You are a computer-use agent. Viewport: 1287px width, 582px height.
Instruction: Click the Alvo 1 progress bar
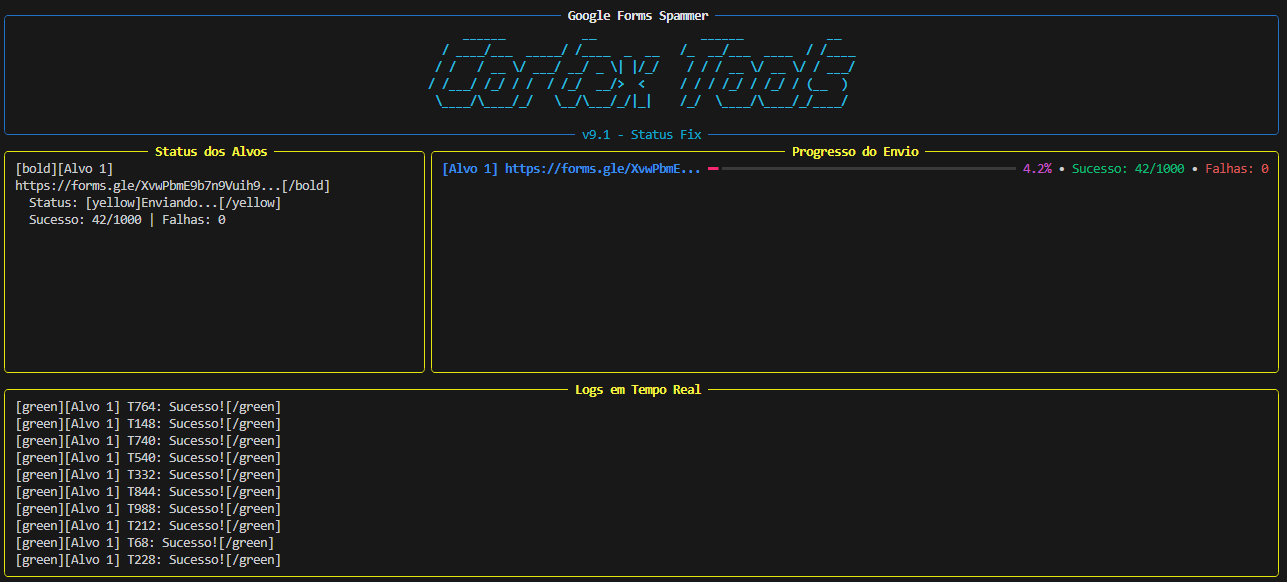coord(861,169)
